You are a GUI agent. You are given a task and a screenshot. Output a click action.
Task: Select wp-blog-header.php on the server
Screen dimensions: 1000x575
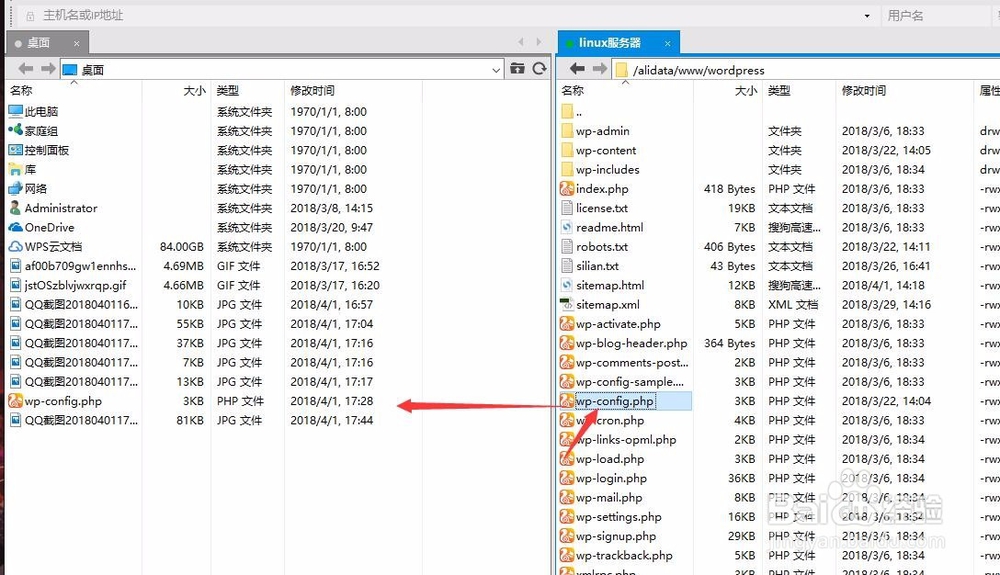pos(631,343)
